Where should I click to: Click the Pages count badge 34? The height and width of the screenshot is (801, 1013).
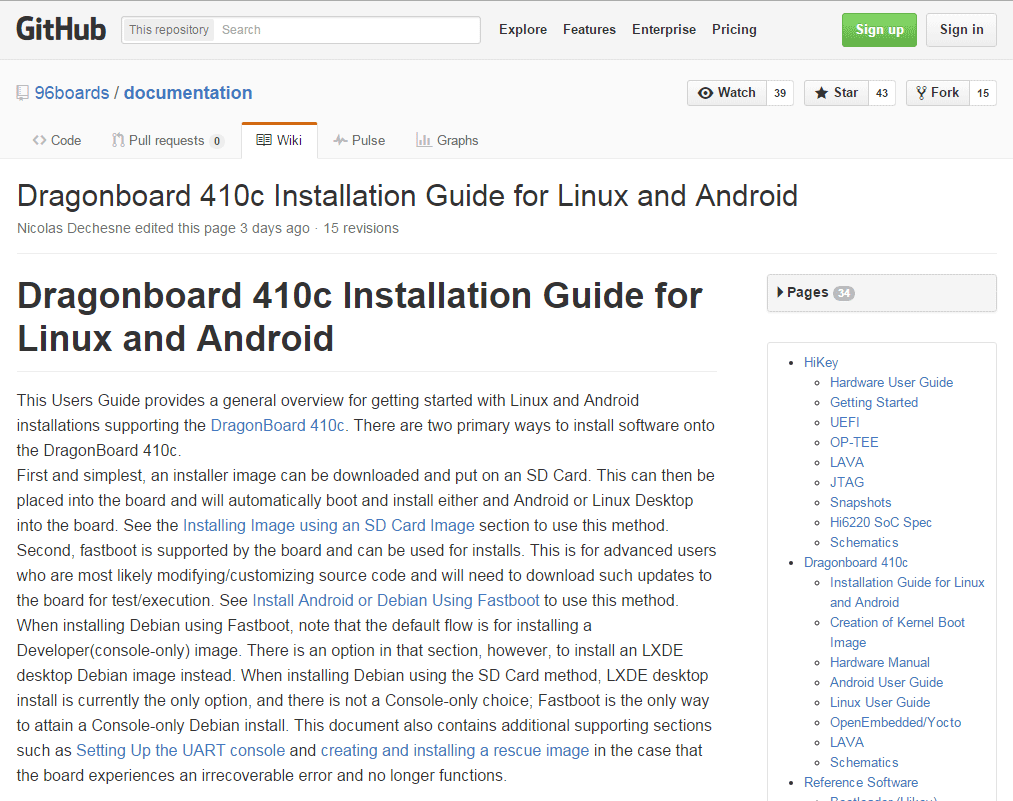(844, 293)
